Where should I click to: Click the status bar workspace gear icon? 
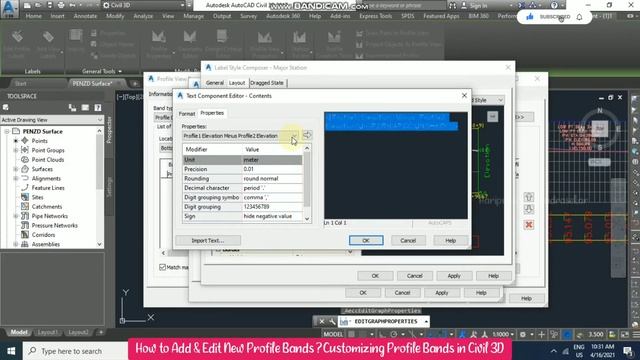tap(522, 334)
